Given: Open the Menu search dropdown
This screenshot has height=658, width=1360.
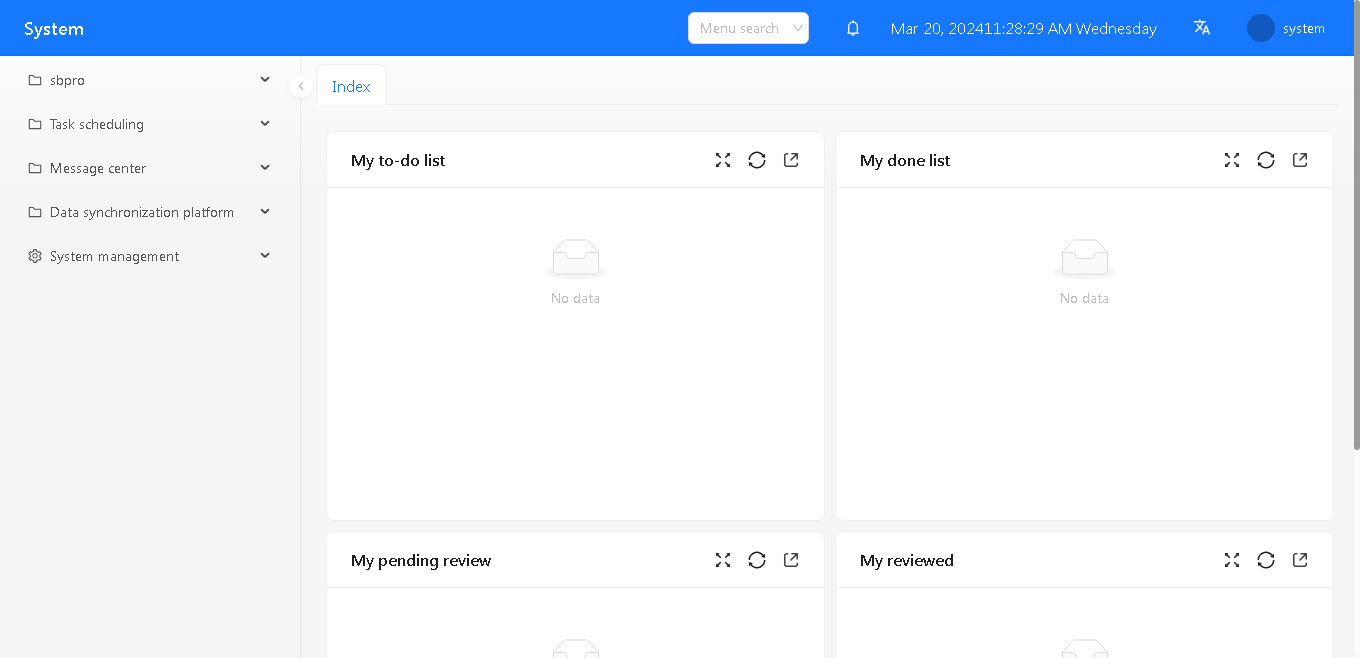Looking at the screenshot, I should coord(748,28).
